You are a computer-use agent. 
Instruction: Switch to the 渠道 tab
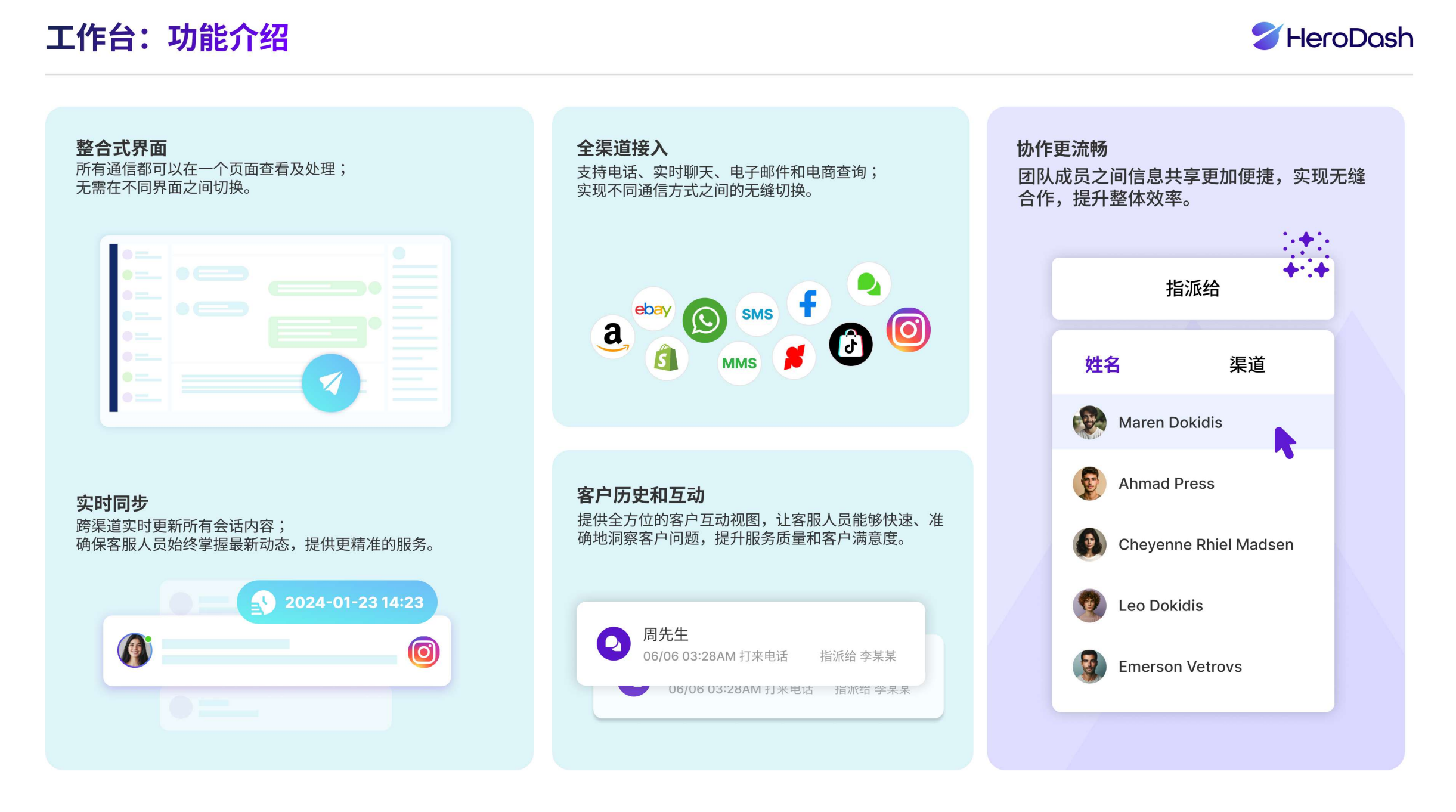[1247, 364]
